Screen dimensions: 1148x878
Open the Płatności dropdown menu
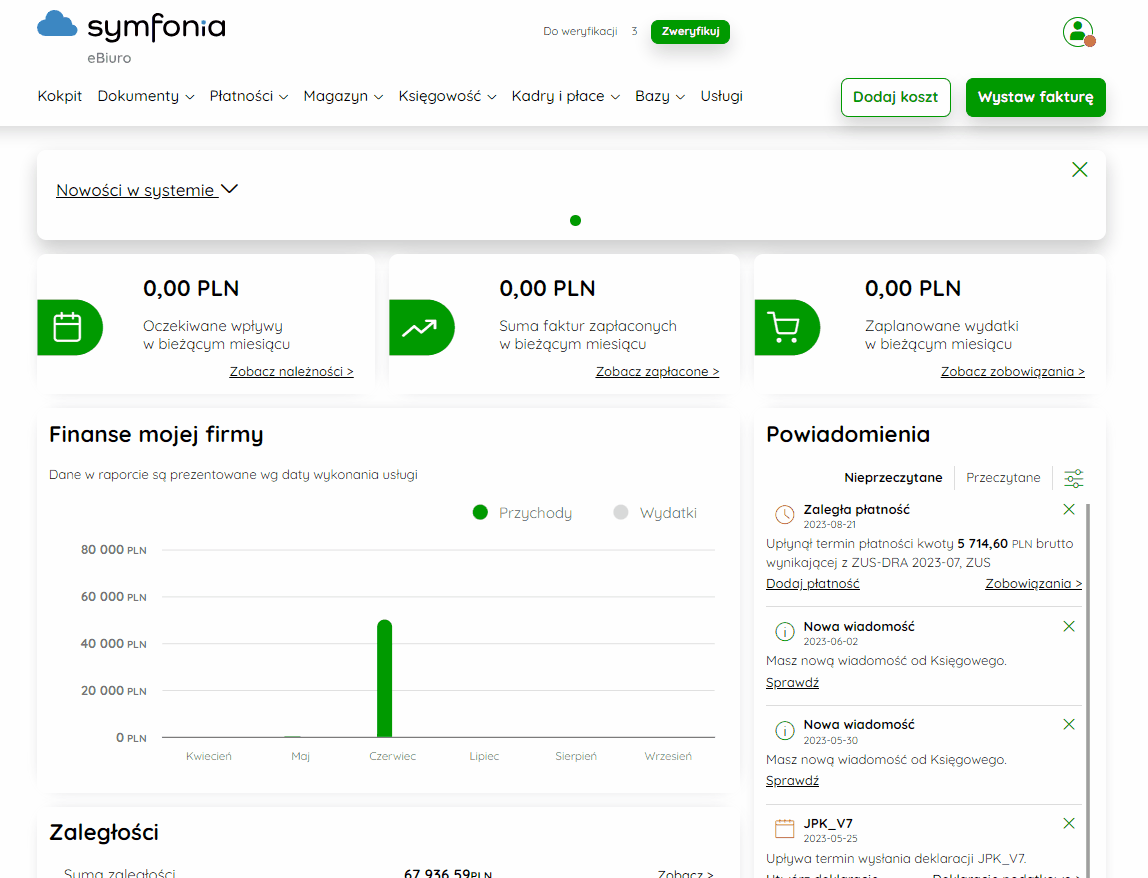coord(249,96)
